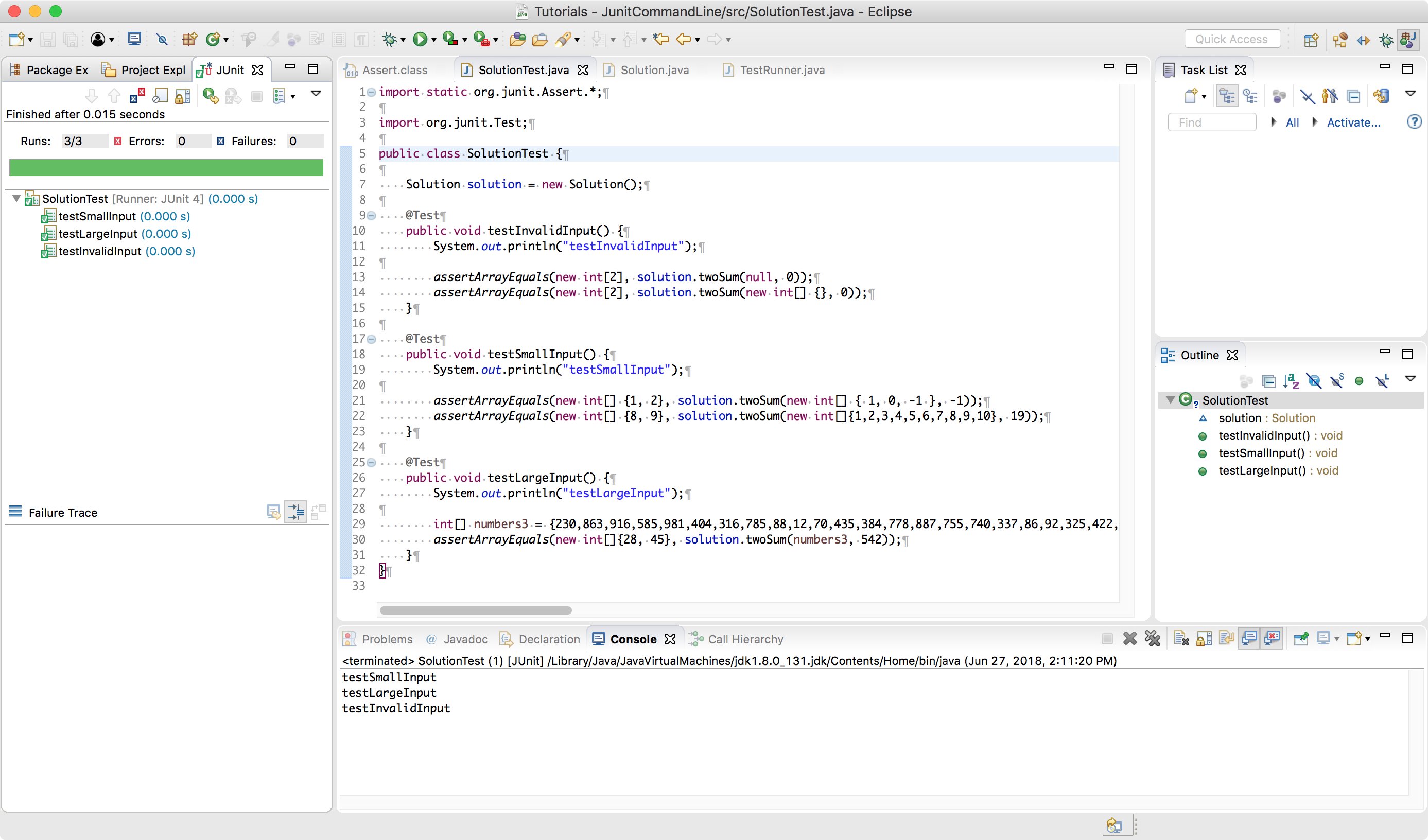
Task: Toggle Show Console When Standard Error Changes
Action: click(1272, 639)
